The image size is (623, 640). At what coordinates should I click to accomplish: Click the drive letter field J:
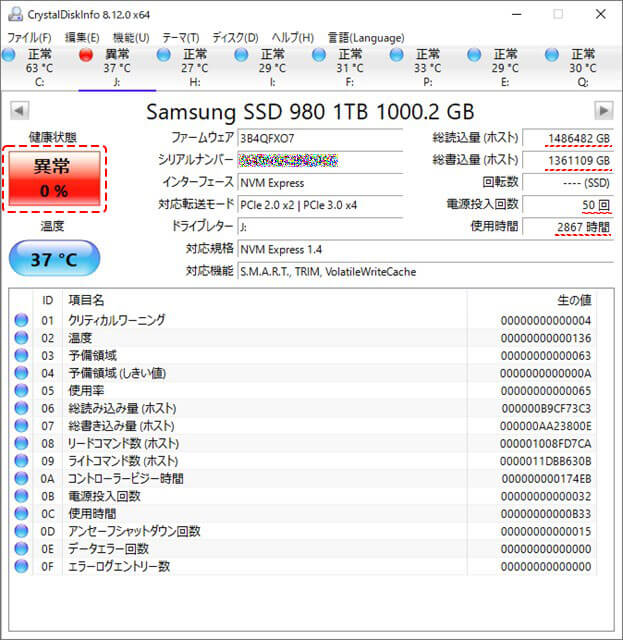(x=320, y=227)
